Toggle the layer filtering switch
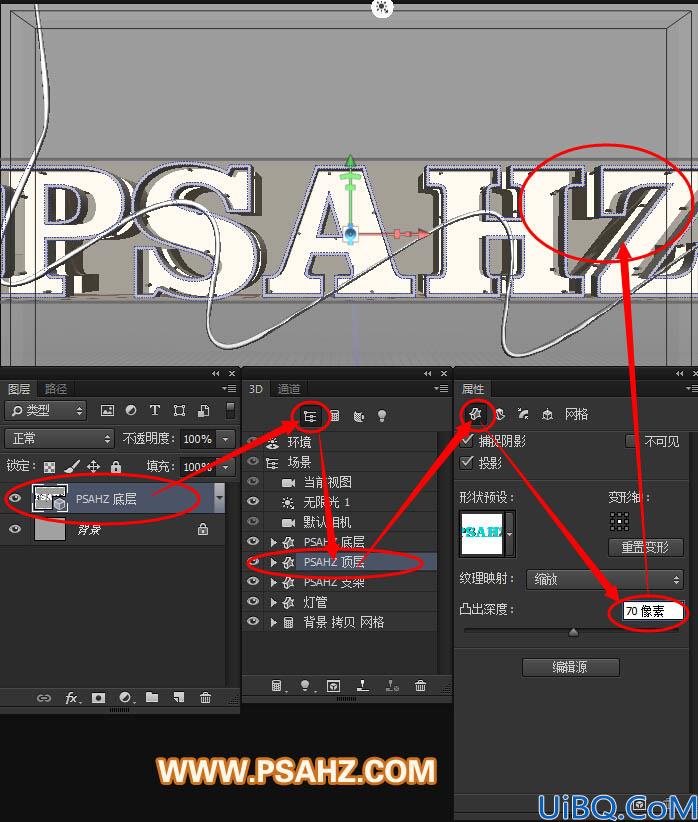The width and height of the screenshot is (698, 822). pyautogui.click(x=230, y=410)
